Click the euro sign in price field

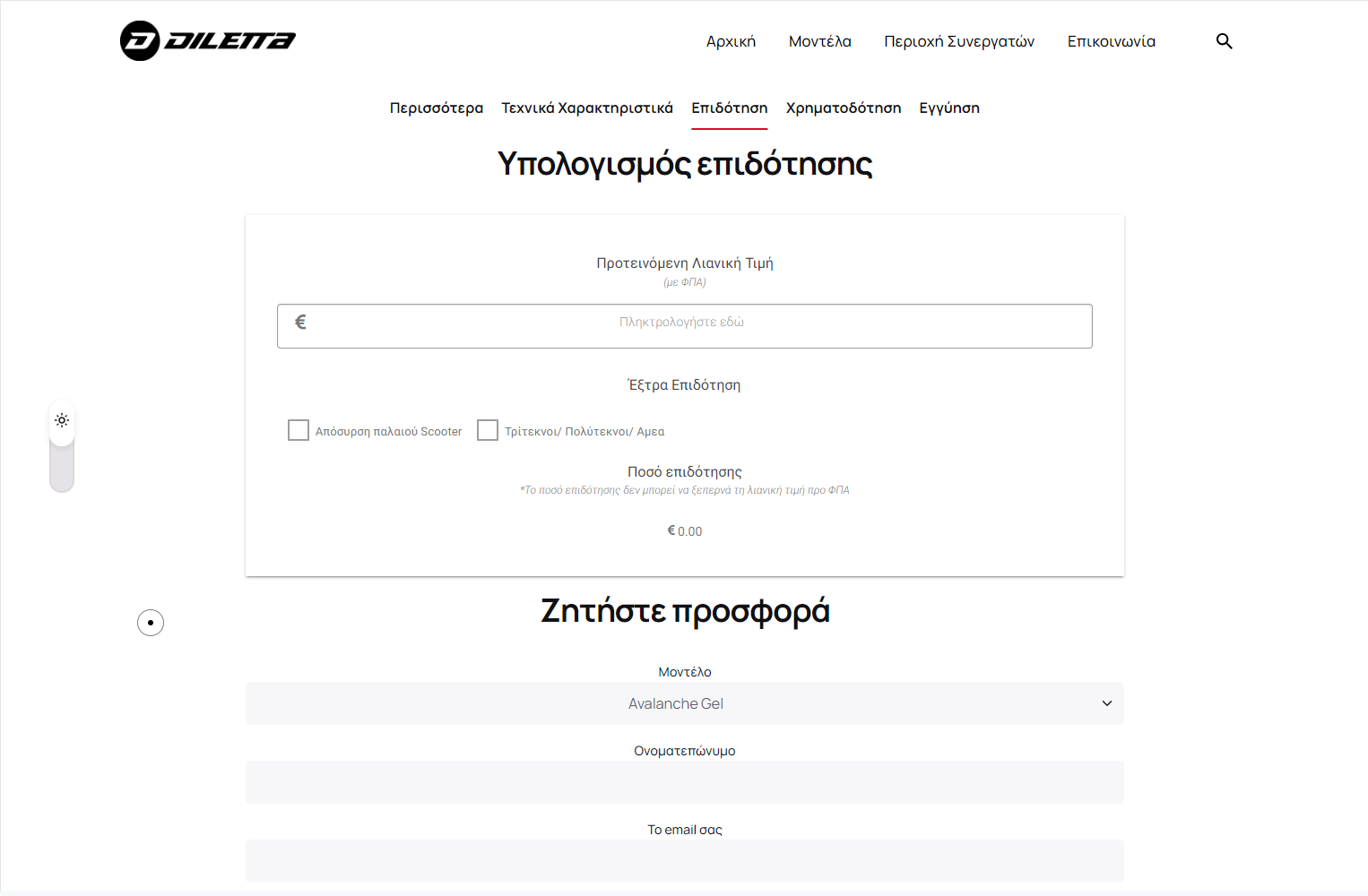click(x=301, y=322)
